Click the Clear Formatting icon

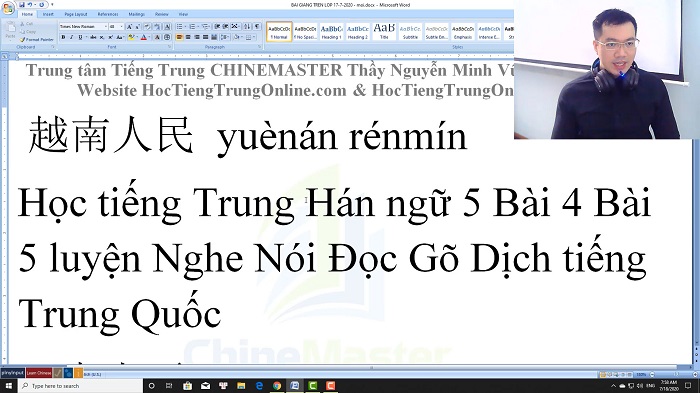(x=147, y=27)
